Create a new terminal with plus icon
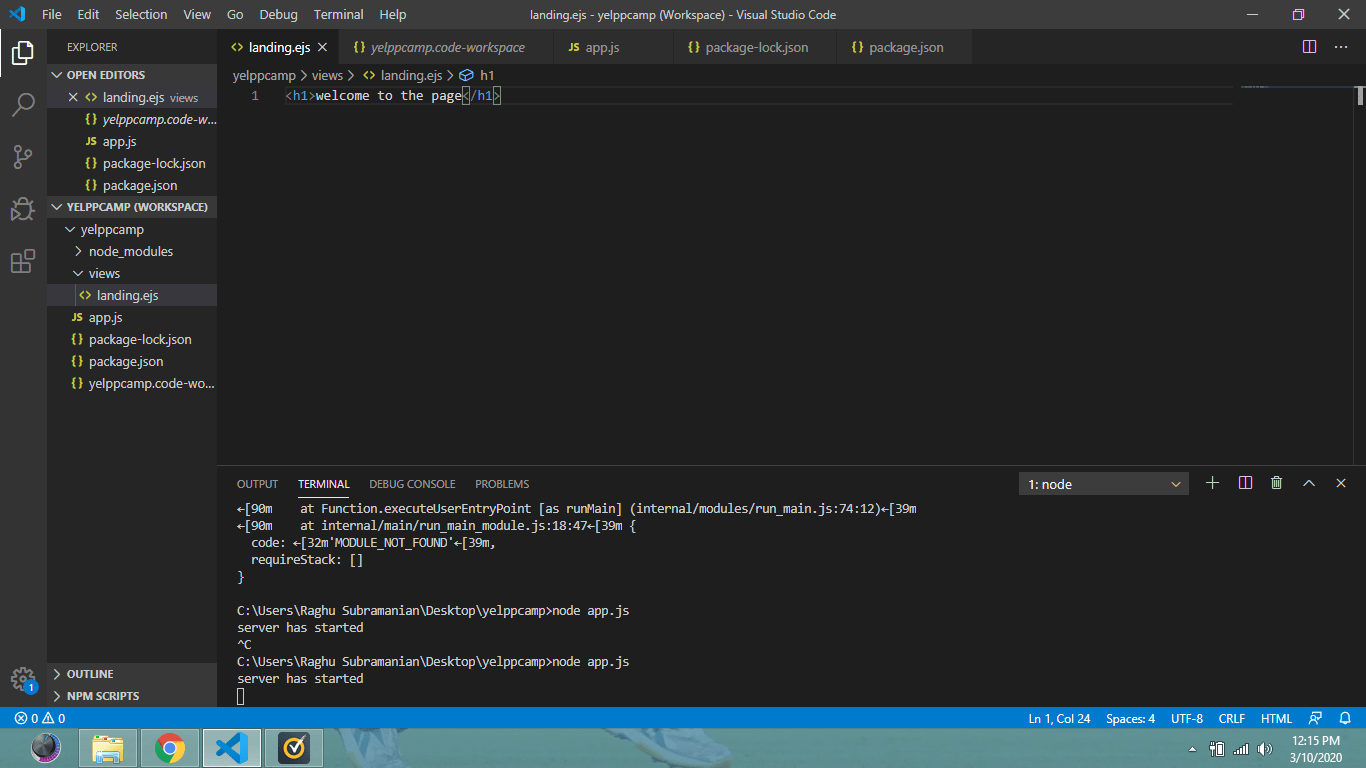 pyautogui.click(x=1212, y=483)
